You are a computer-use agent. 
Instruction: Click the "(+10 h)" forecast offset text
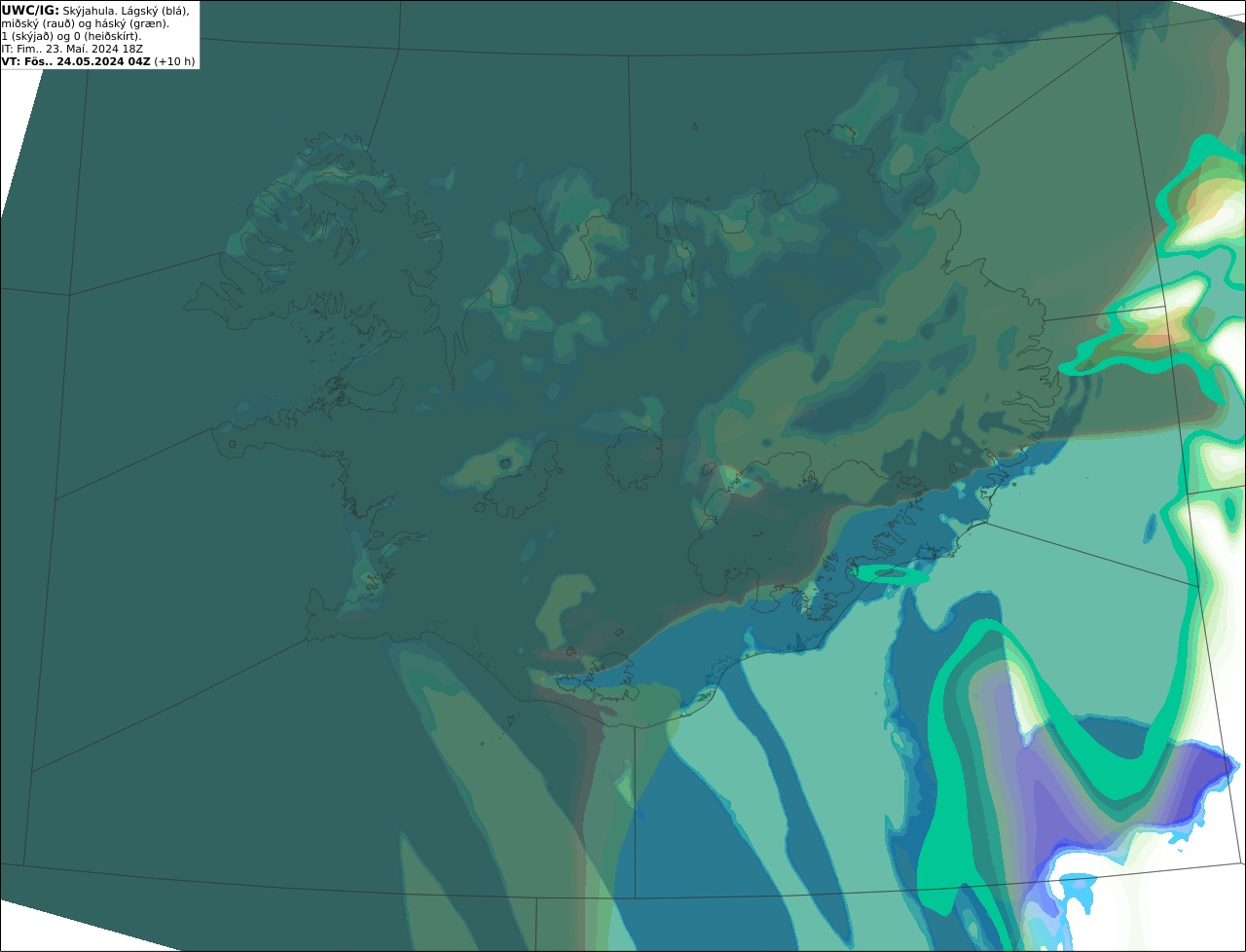click(x=174, y=61)
